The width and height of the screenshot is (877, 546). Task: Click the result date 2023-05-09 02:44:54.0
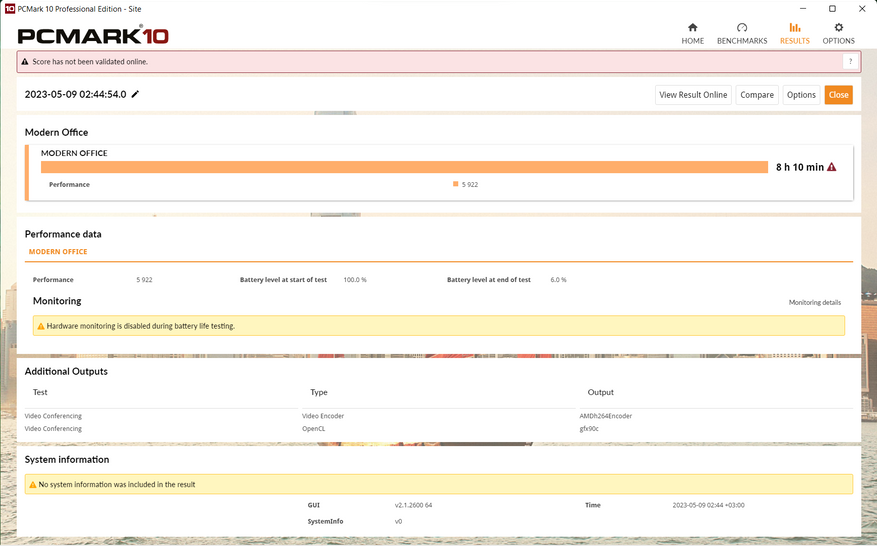tap(76, 94)
